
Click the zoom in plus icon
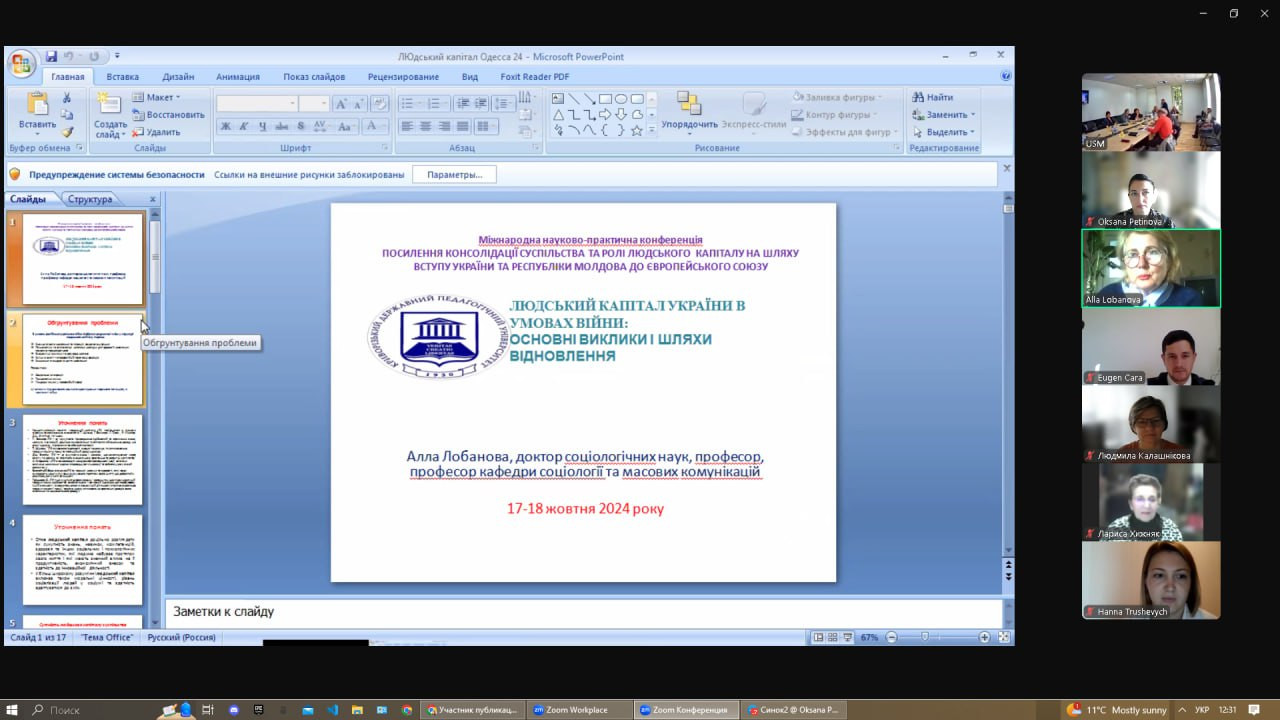point(984,637)
